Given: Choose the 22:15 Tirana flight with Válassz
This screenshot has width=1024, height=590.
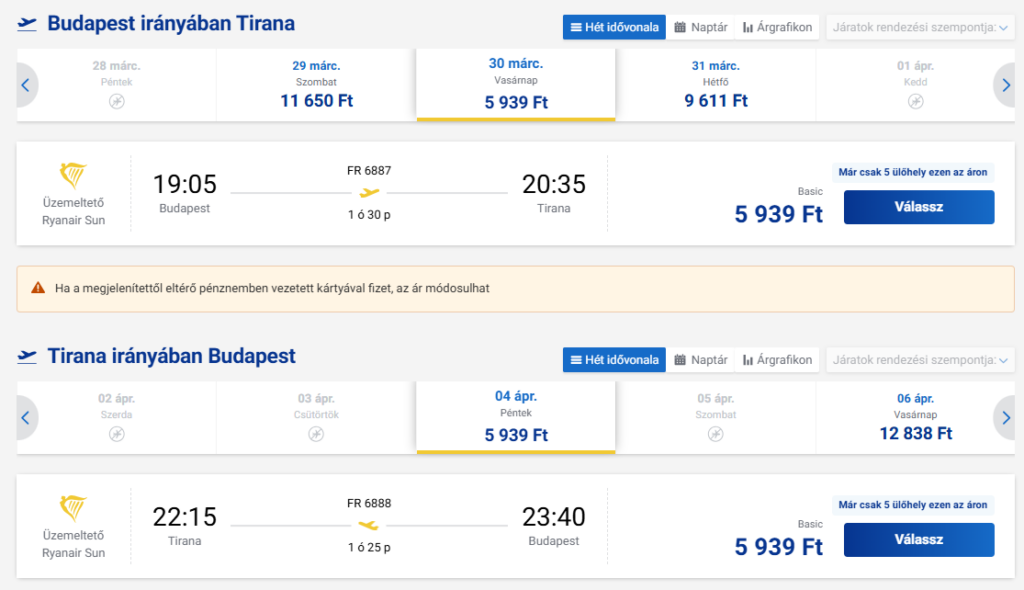Looking at the screenshot, I should (919, 540).
